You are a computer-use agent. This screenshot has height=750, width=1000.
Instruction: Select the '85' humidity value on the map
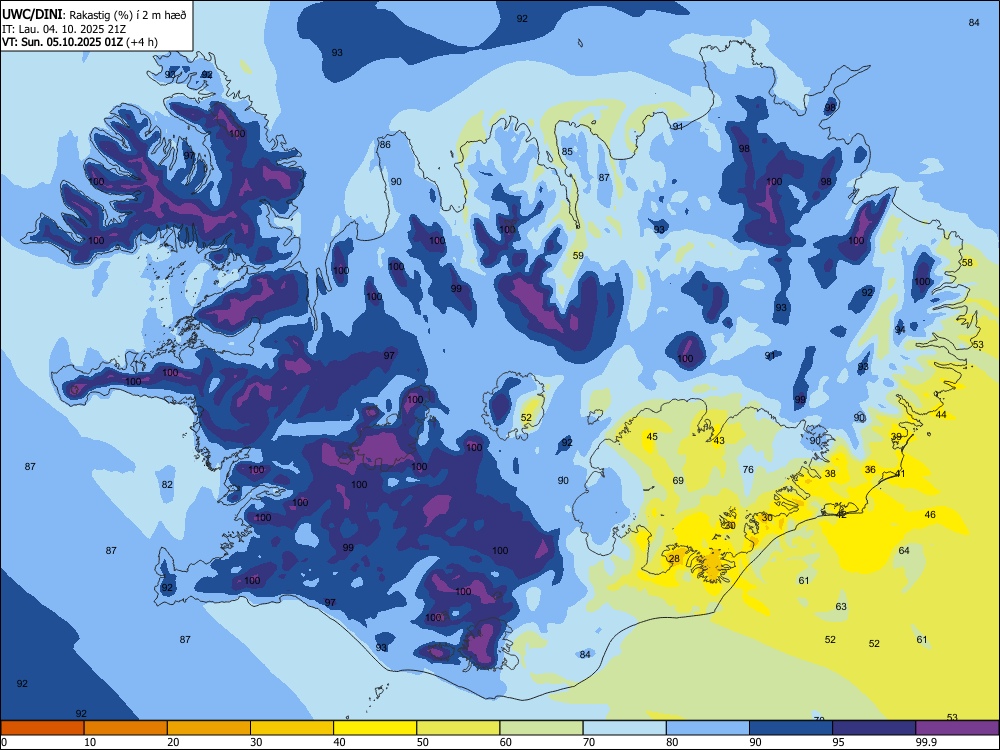click(567, 152)
